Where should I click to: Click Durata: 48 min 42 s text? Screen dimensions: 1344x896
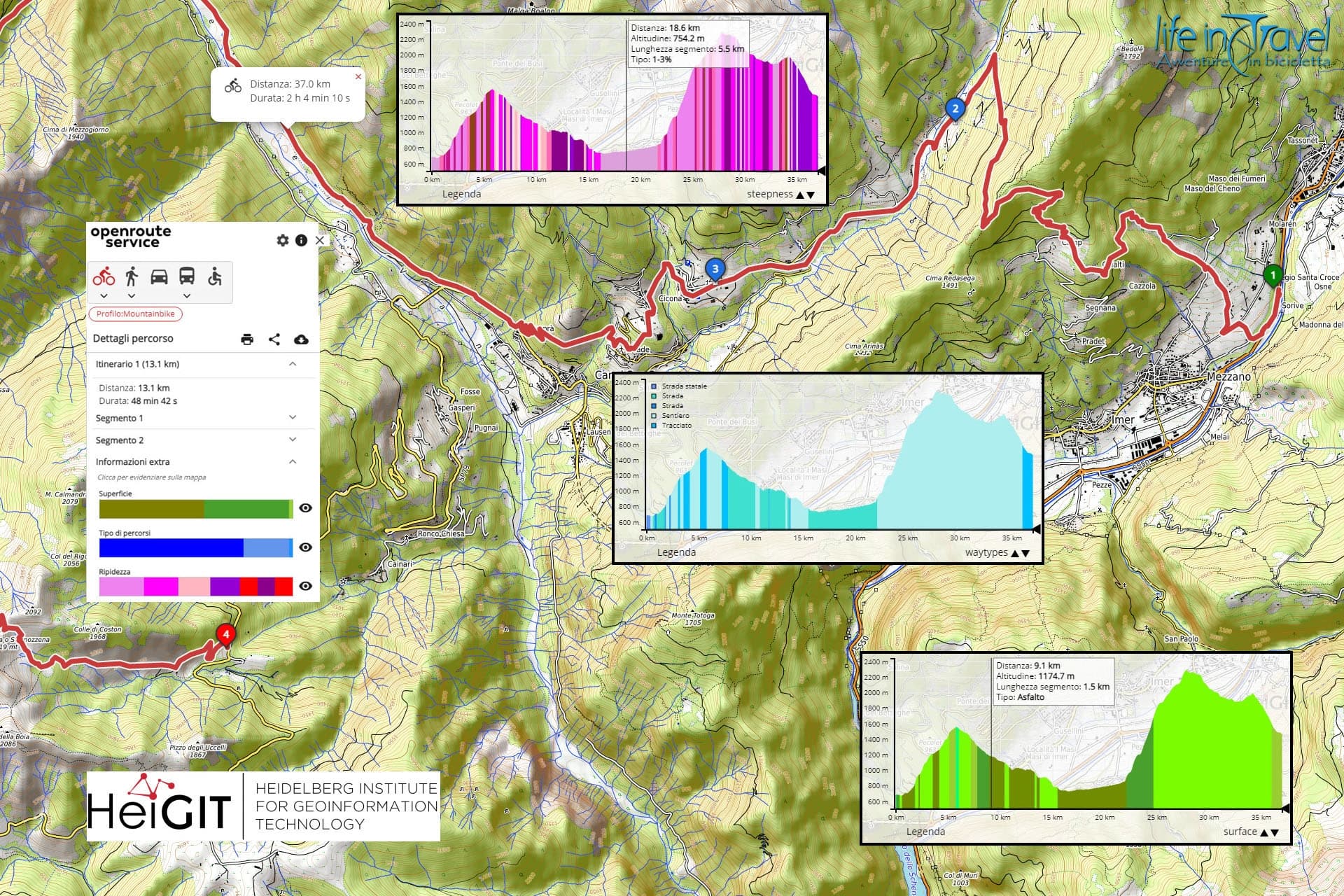pos(138,401)
